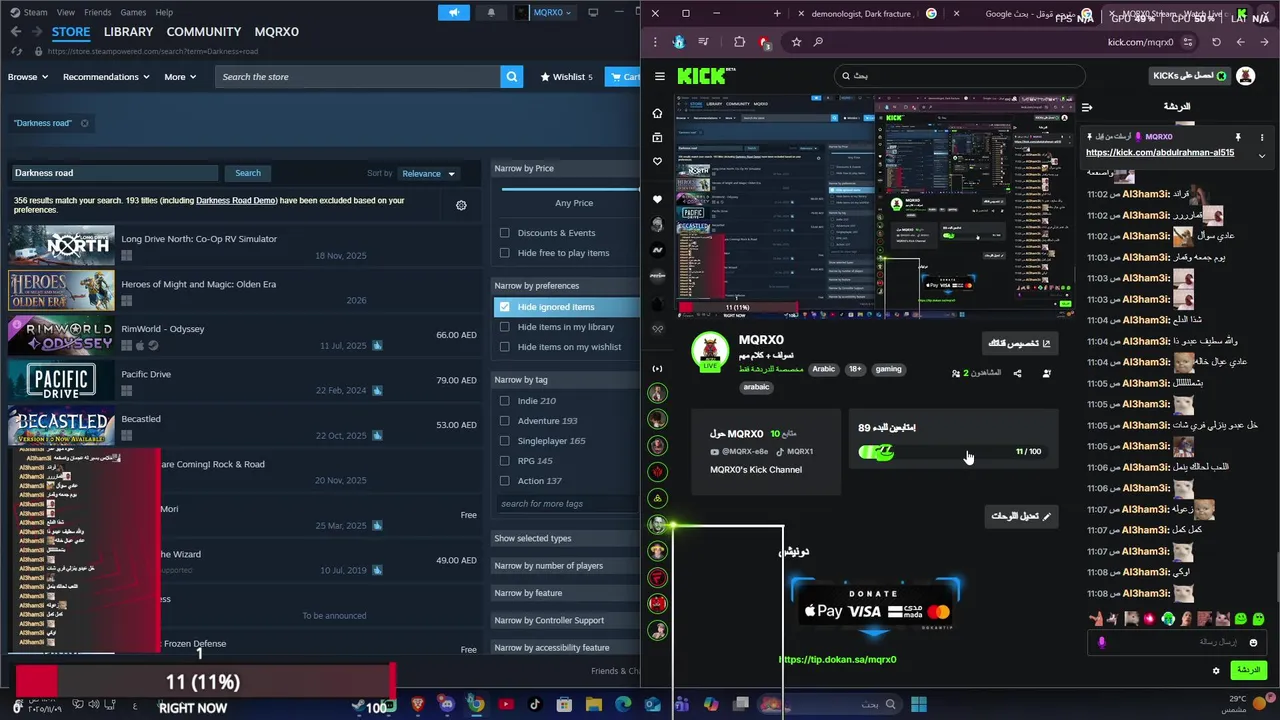Open TikTok from taskbar
Screen dimensions: 1280x720
click(x=535, y=704)
